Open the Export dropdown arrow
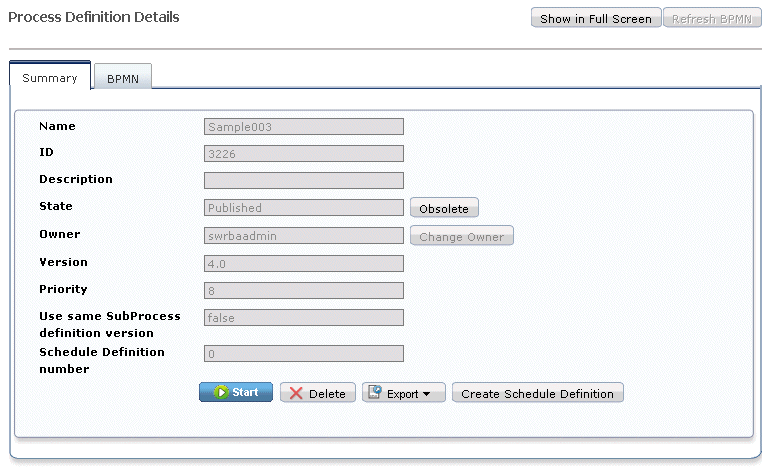 click(x=426, y=394)
